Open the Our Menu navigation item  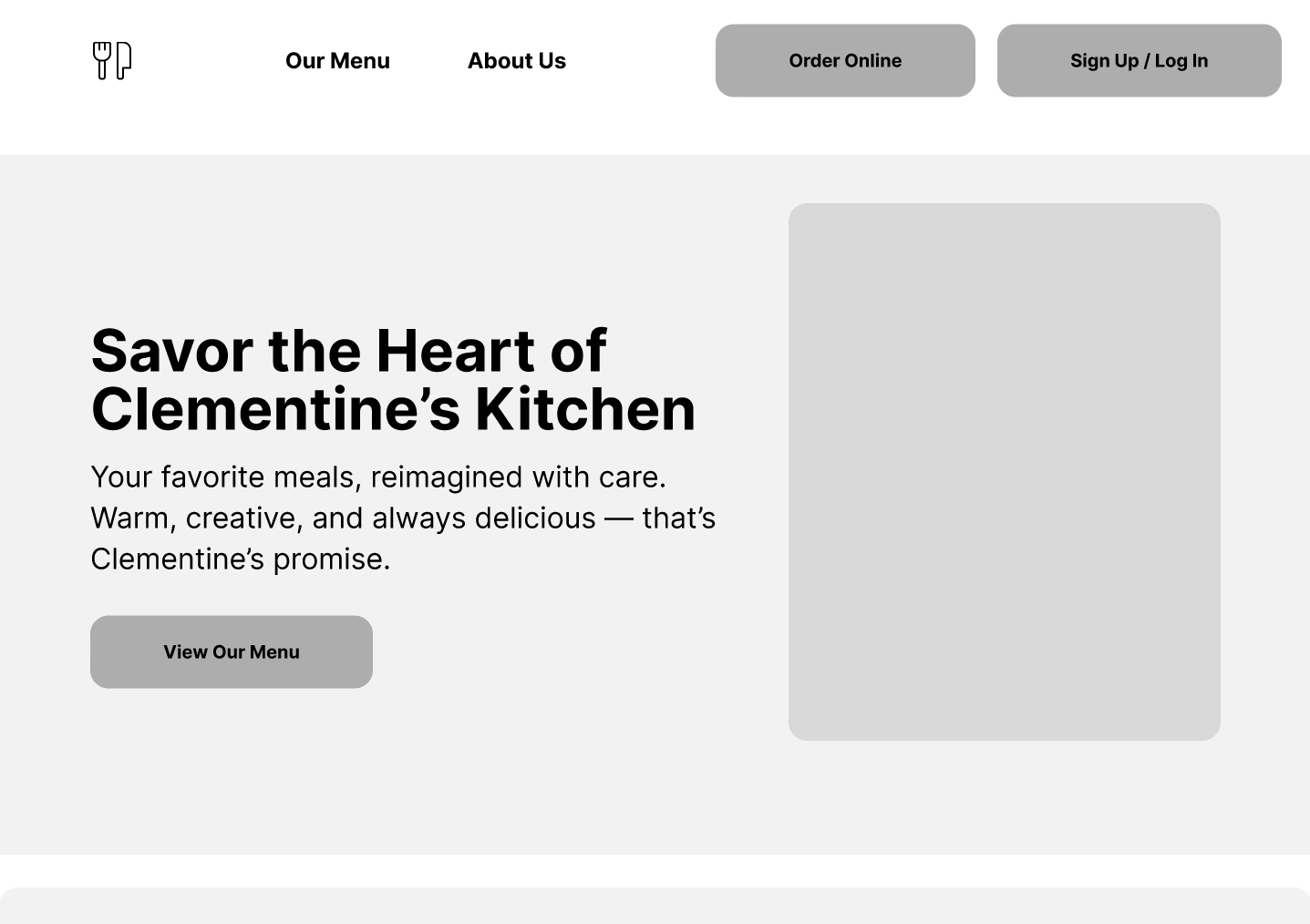[x=337, y=61]
